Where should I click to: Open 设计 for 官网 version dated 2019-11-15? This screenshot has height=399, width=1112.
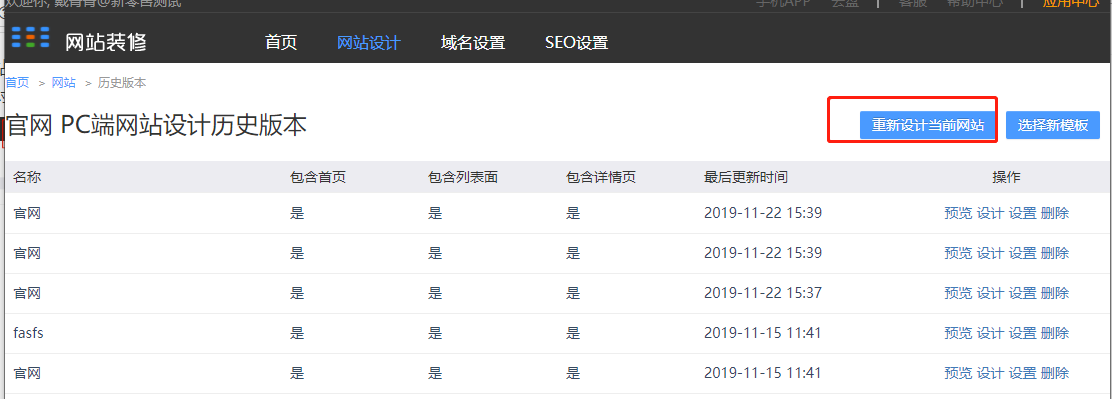[x=990, y=373]
